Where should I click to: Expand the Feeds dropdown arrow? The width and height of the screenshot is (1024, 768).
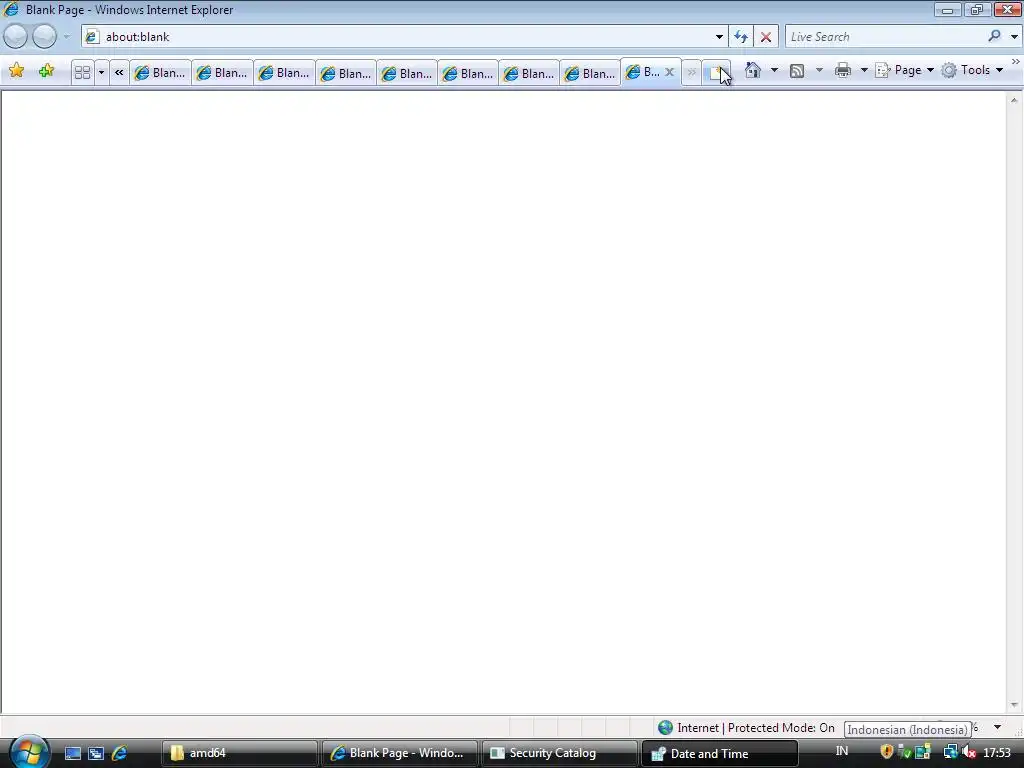tap(819, 70)
